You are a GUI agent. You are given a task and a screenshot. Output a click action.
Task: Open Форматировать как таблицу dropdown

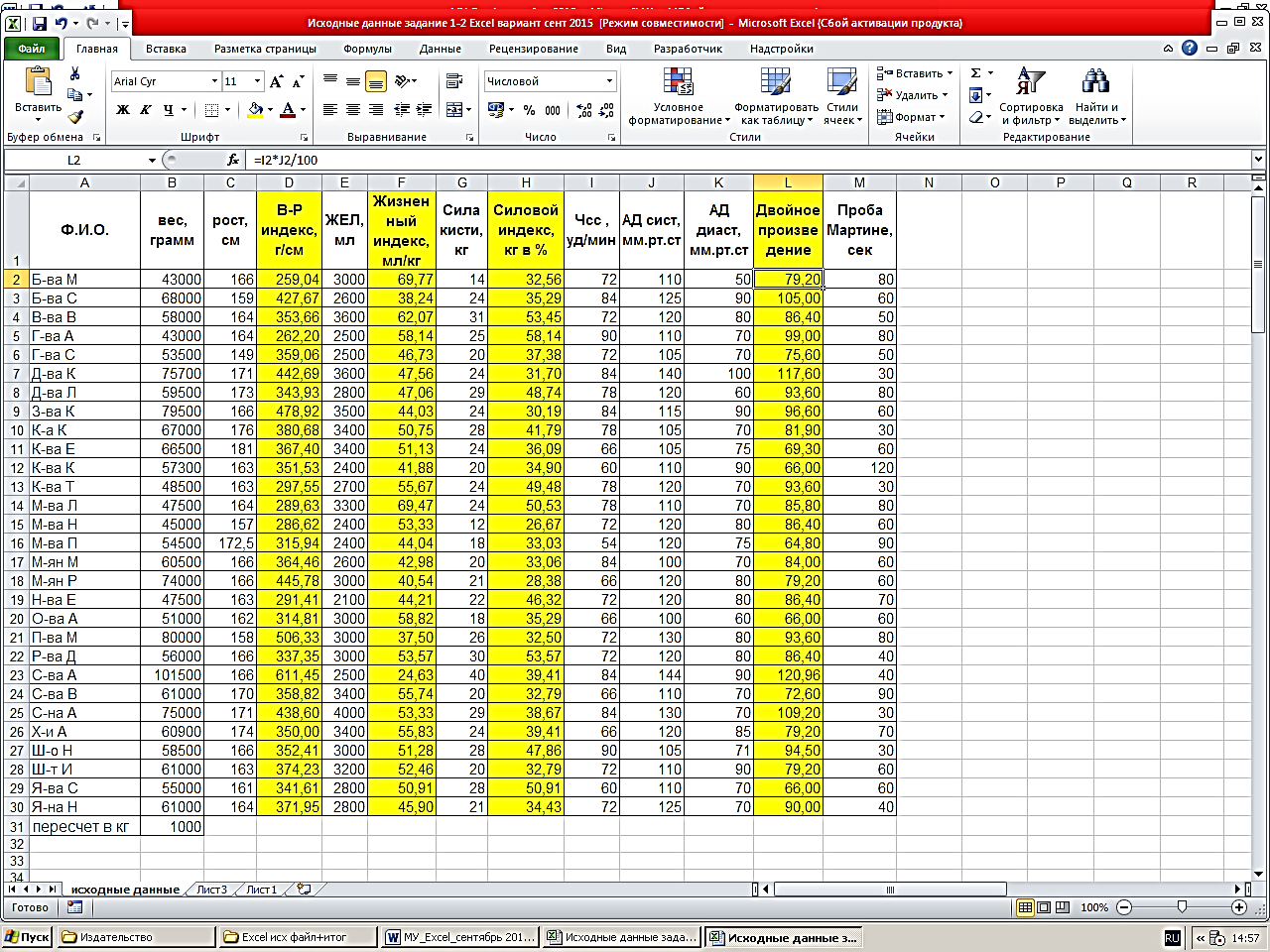click(x=776, y=97)
